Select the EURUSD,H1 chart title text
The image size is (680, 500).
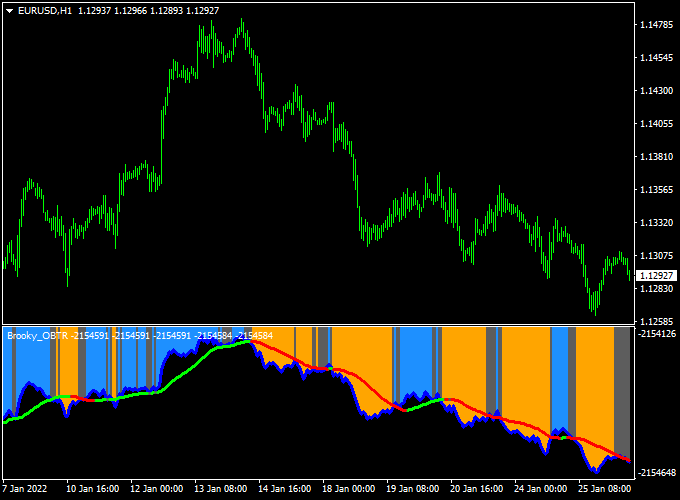pyautogui.click(x=45, y=11)
